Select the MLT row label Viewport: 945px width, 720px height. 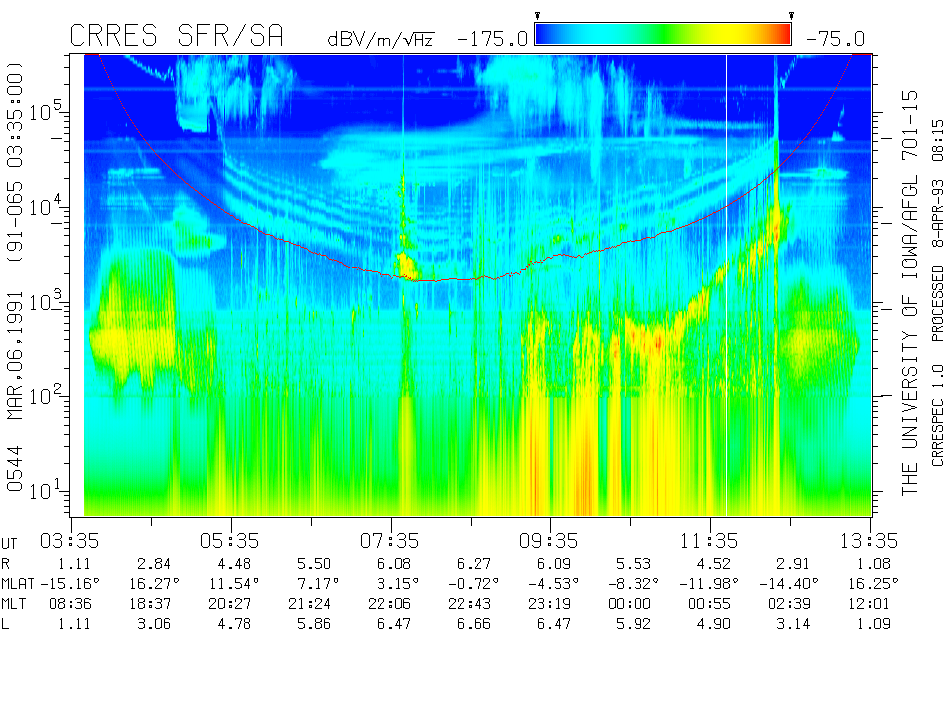click(x=14, y=603)
